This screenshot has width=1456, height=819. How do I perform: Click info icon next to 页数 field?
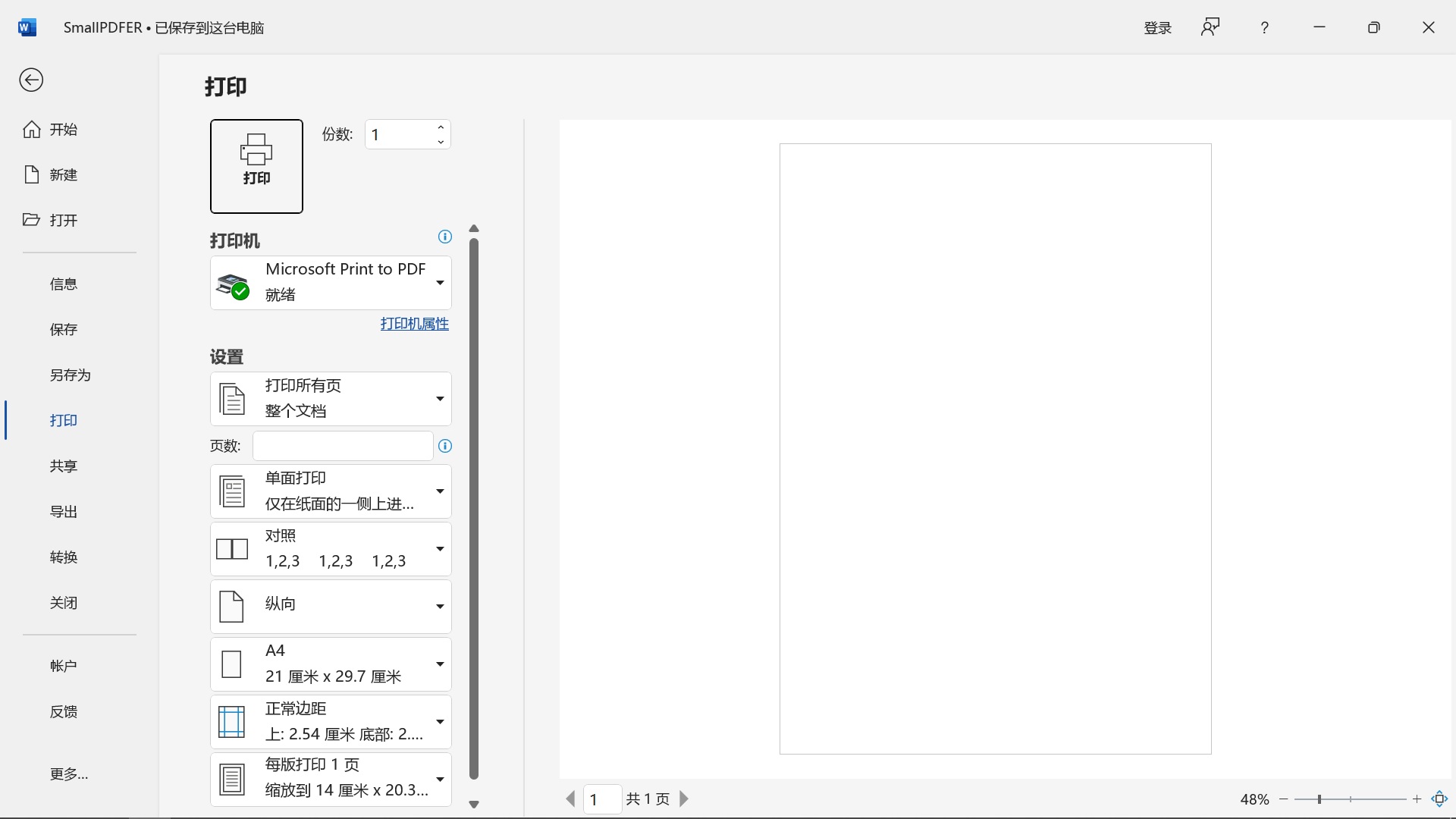pyautogui.click(x=445, y=446)
